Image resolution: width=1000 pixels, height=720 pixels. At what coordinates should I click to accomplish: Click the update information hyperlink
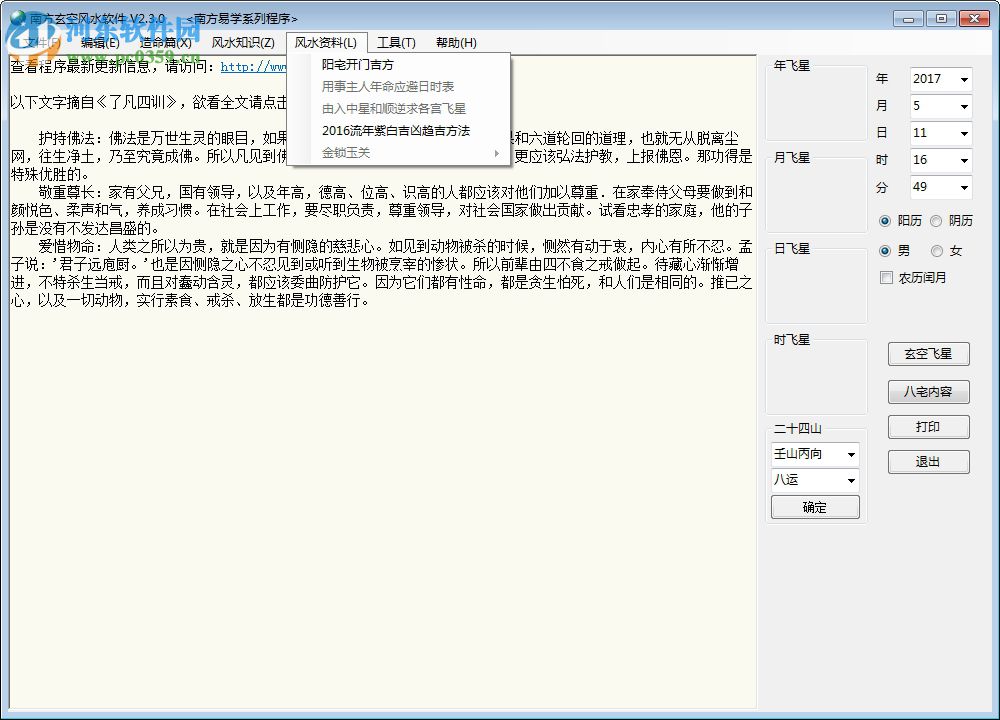click(x=257, y=67)
